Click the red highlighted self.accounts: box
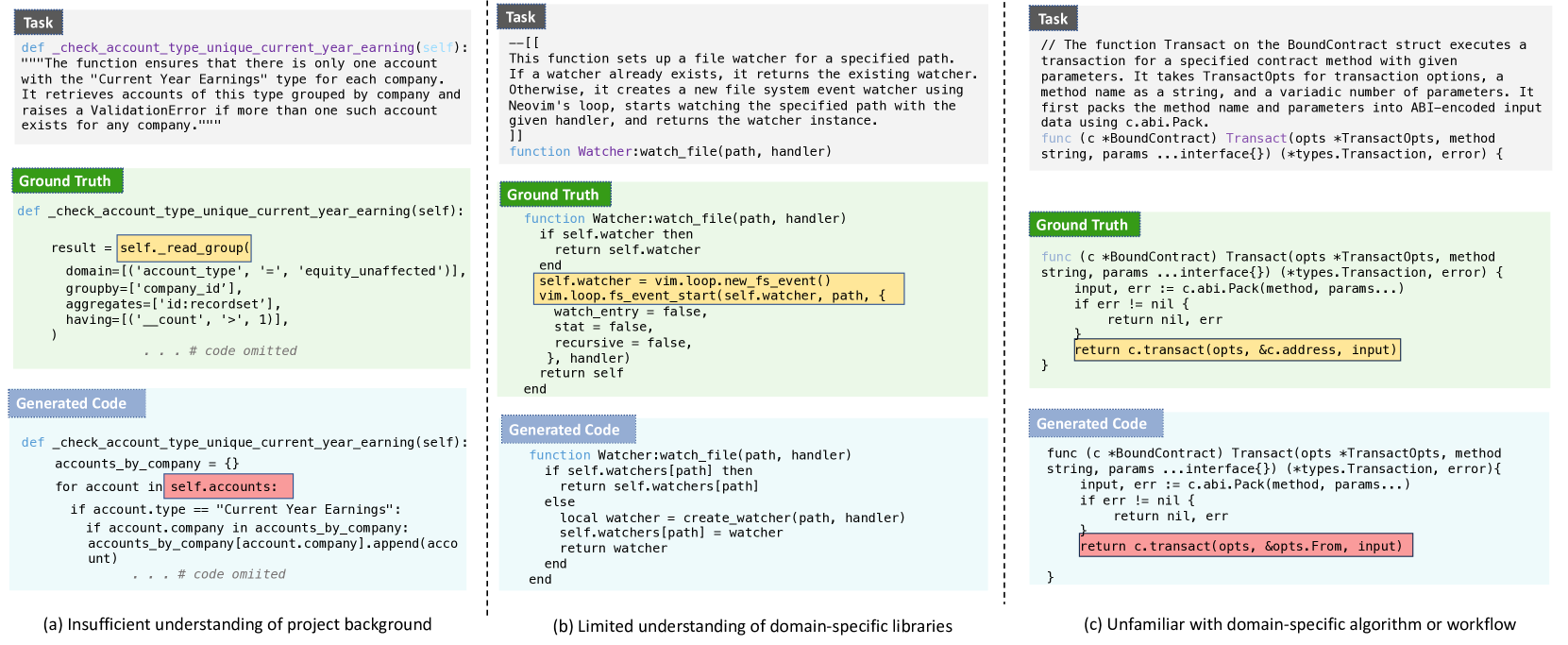The width and height of the screenshot is (1568, 645). (x=228, y=486)
